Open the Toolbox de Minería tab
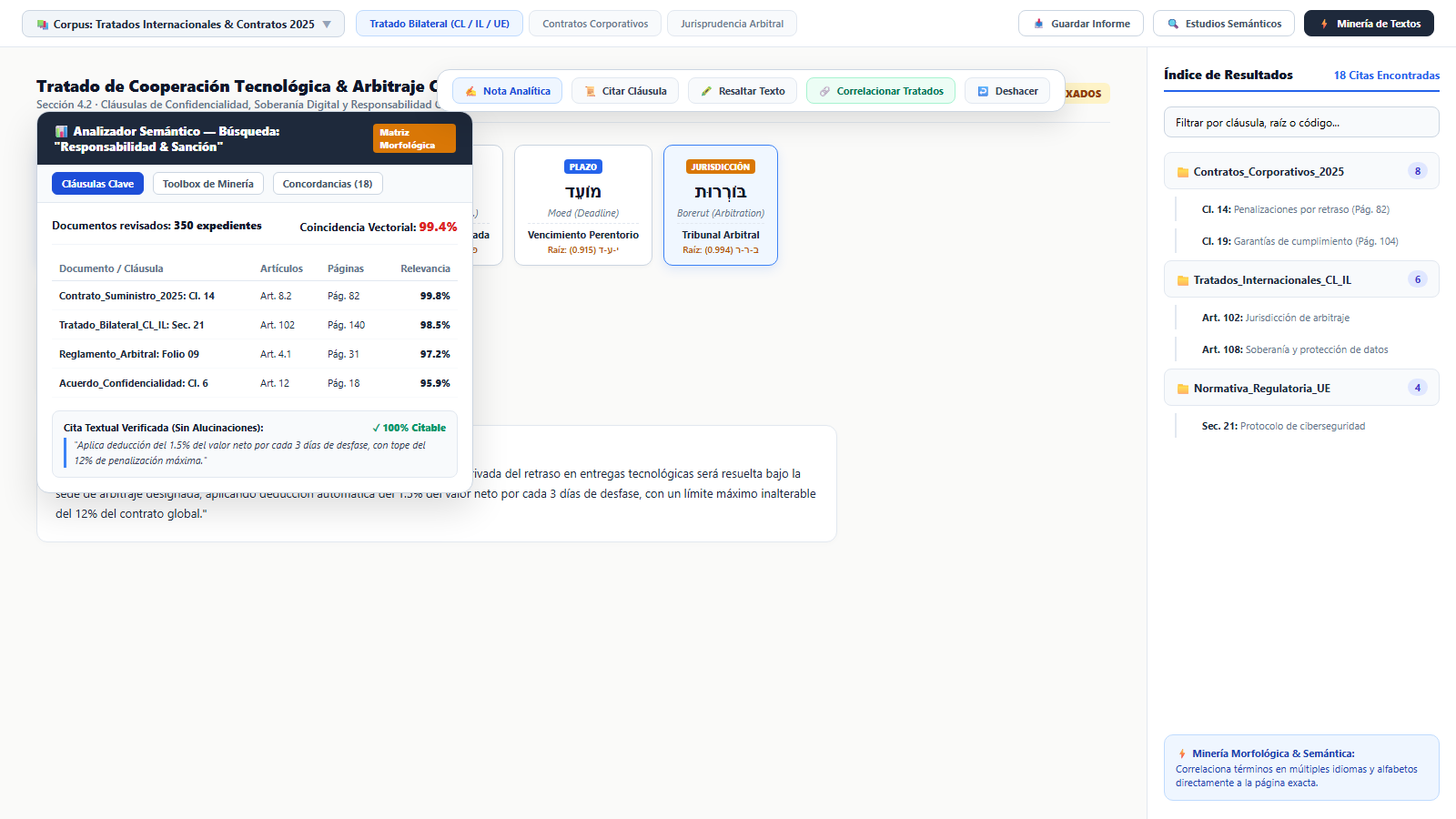Viewport: 1456px width, 819px height. 208,184
